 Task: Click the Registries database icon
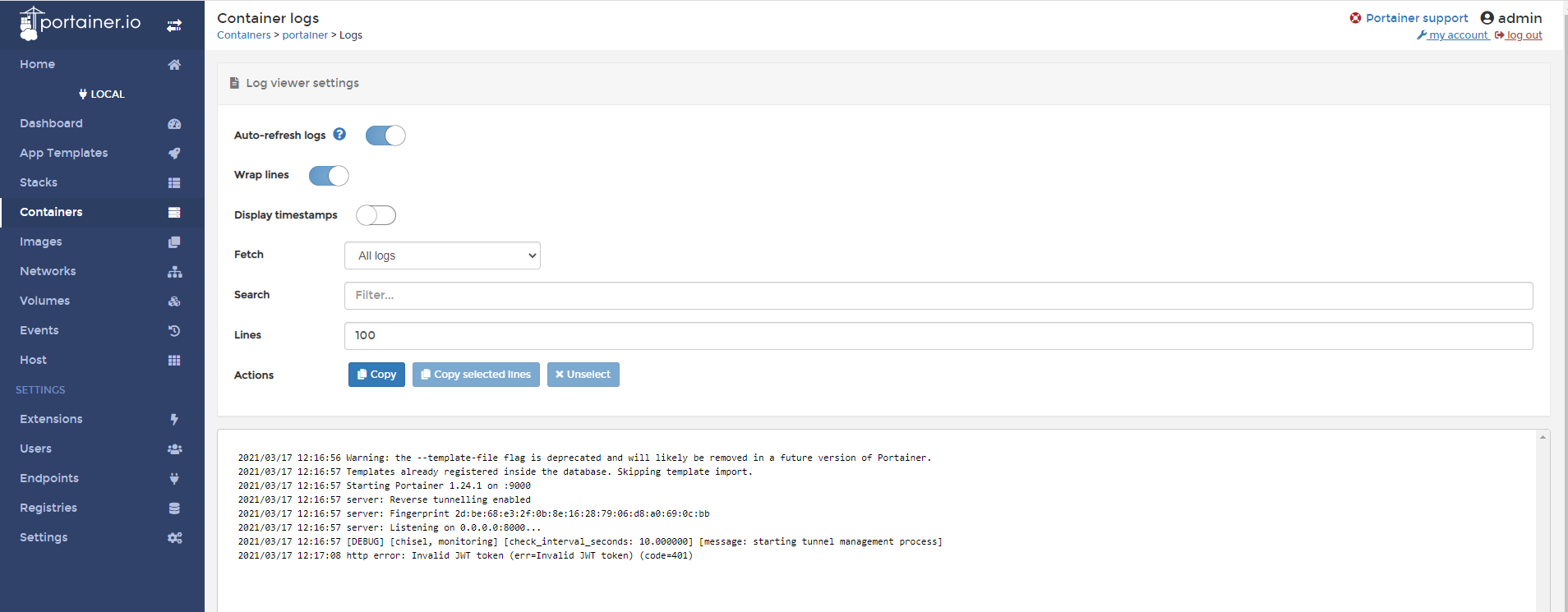click(x=174, y=508)
